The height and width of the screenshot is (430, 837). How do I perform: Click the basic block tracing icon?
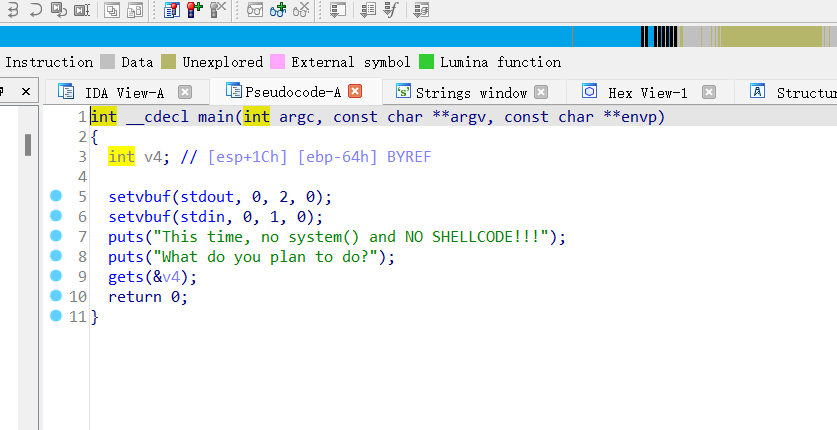click(421, 10)
